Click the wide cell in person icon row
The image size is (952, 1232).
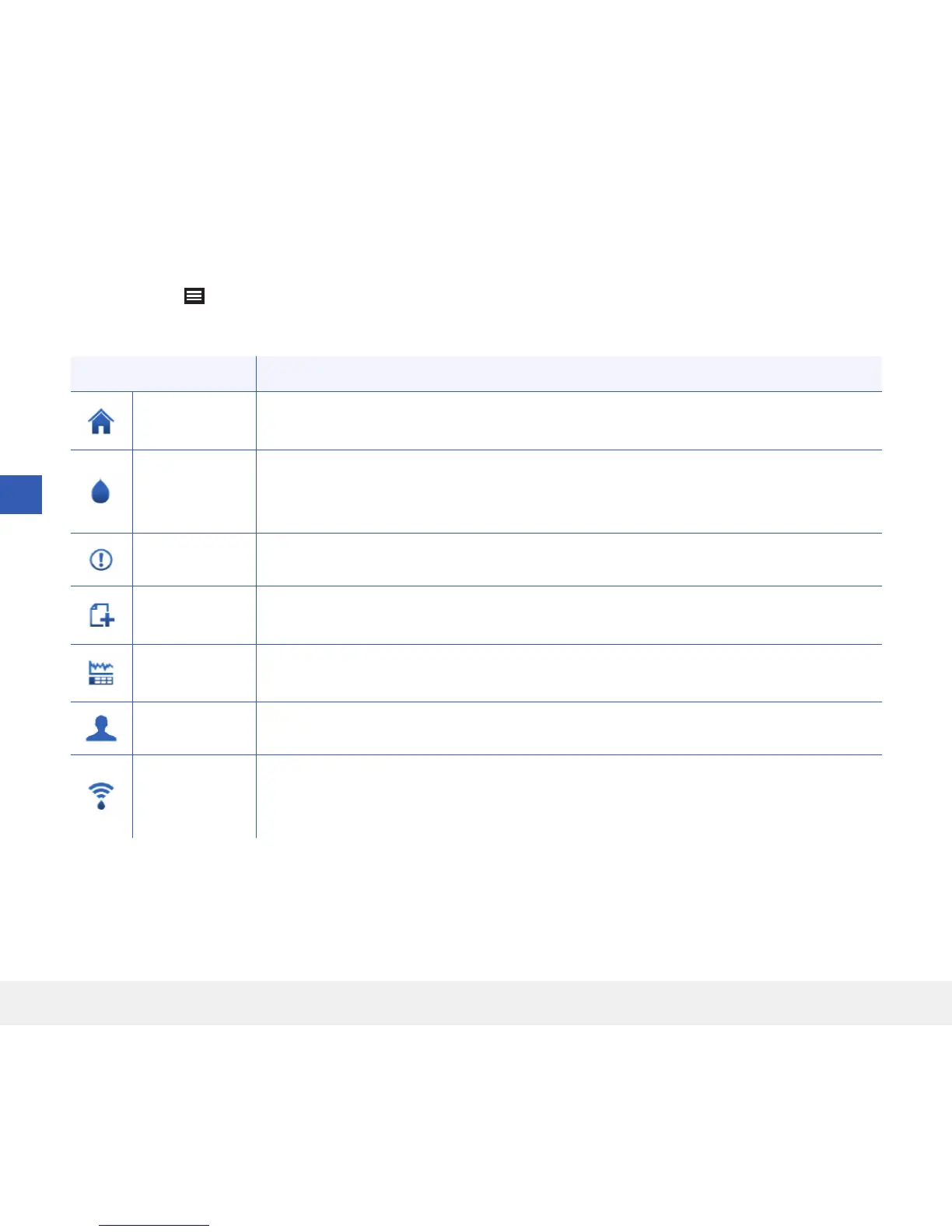(569, 729)
